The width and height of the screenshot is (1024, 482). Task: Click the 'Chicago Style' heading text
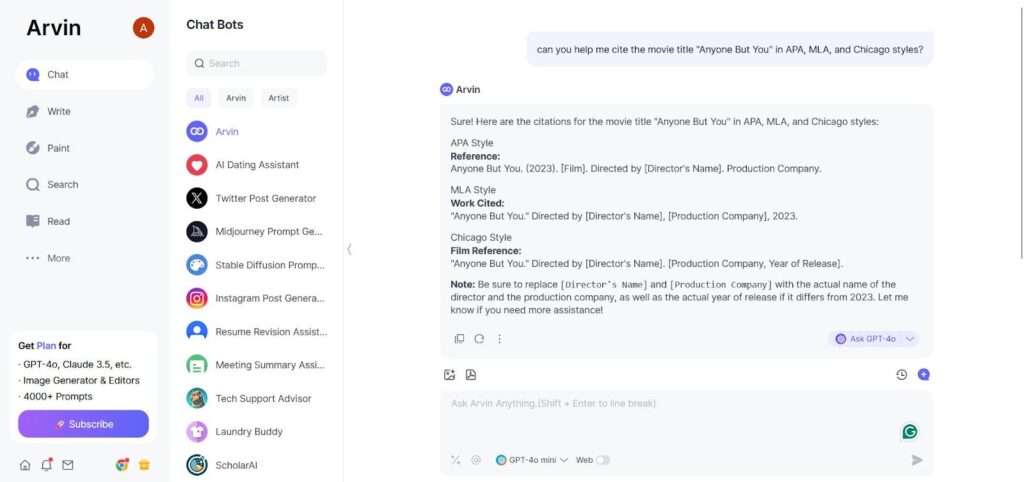(481, 237)
